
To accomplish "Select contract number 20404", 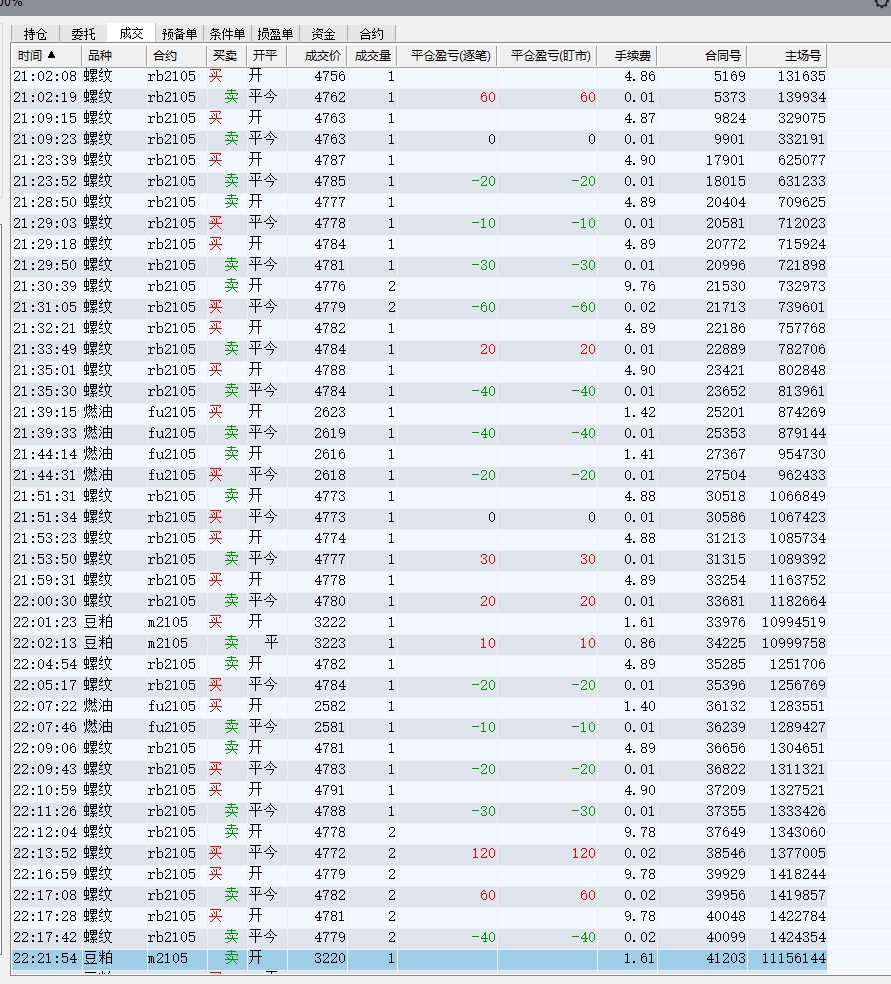I will coord(726,203).
